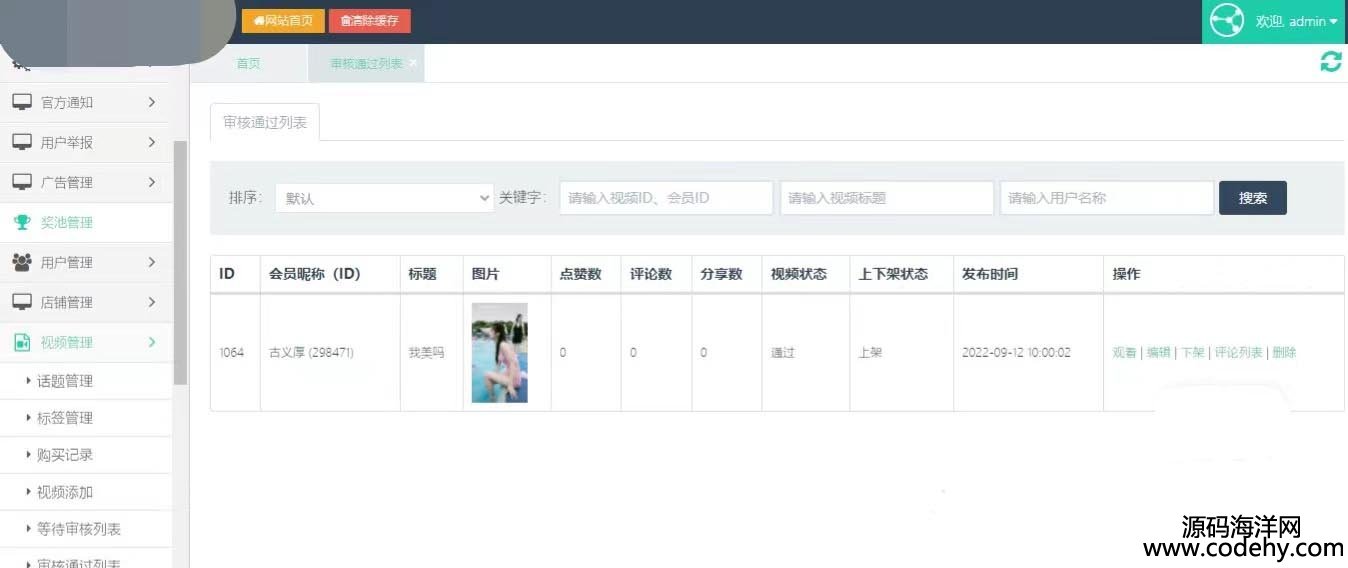Click the monitor icon beside 用户举报
Screen dimensions: 1348x568
tap(22, 142)
